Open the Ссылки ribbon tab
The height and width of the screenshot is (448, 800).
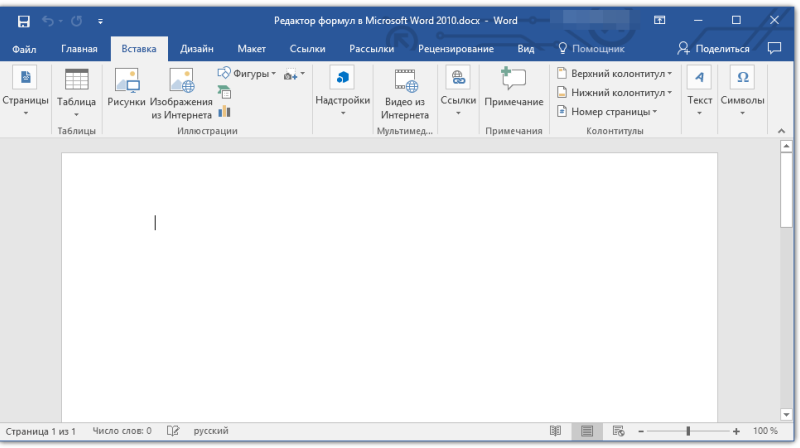tap(307, 49)
